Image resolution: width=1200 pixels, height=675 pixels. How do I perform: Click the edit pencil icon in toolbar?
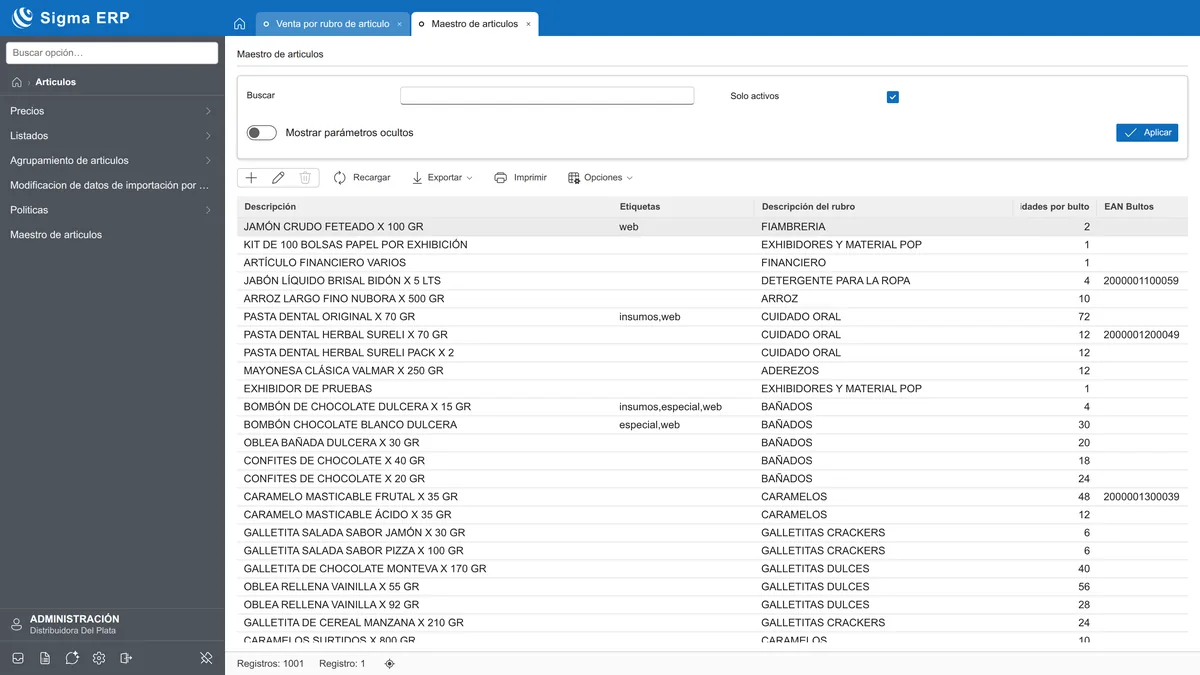point(278,177)
